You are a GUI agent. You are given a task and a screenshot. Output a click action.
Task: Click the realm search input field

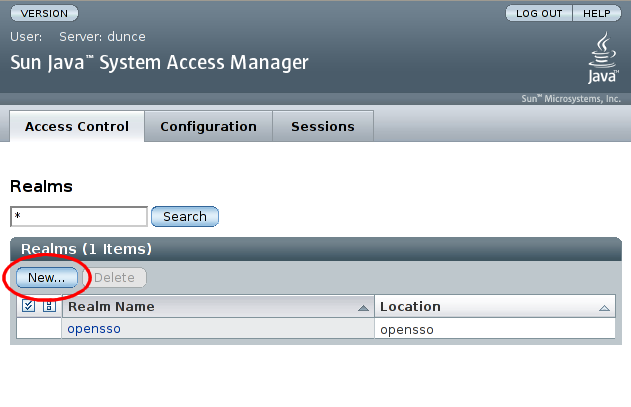click(x=79, y=217)
